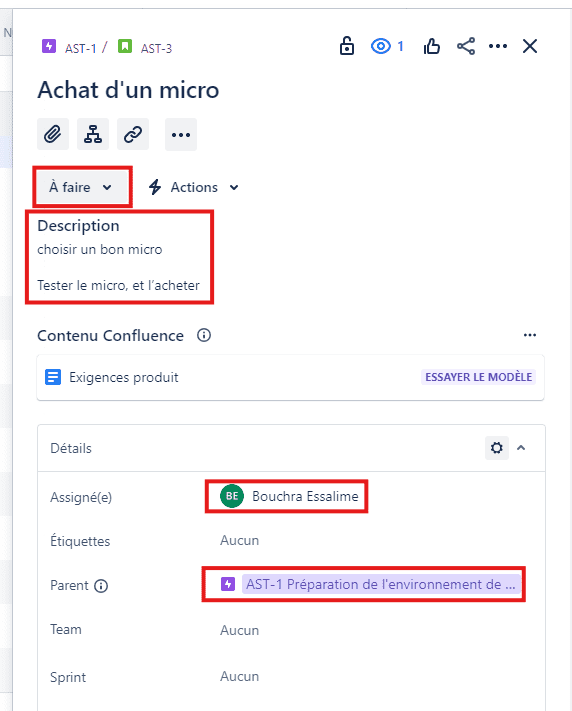Viewport: 572px width, 711px height.
Task: Add a child issue via hierarchy icon
Action: click(93, 134)
